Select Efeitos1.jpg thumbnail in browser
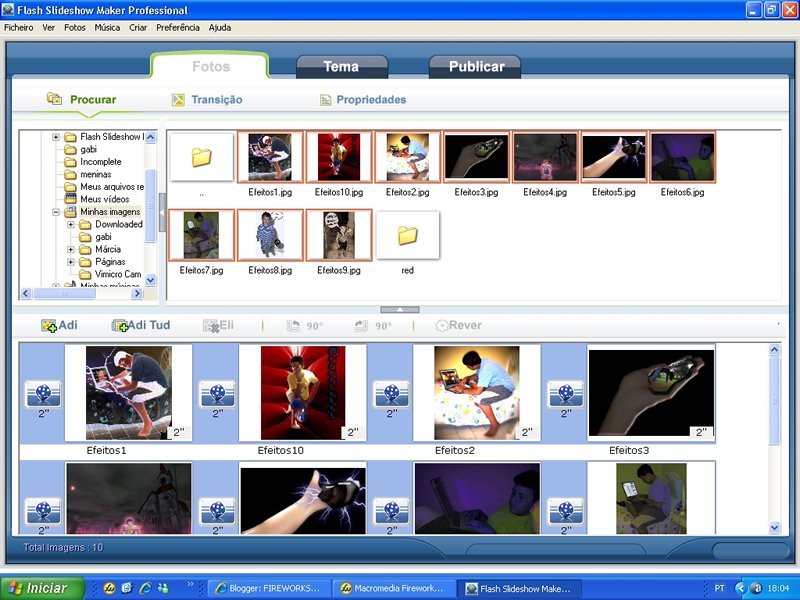The image size is (800, 600). click(x=270, y=157)
